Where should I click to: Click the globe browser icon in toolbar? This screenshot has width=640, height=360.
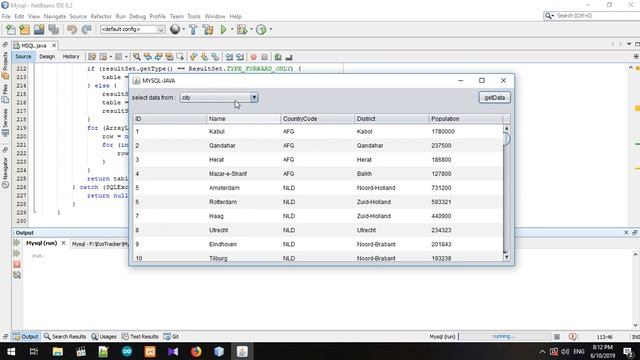175,29
